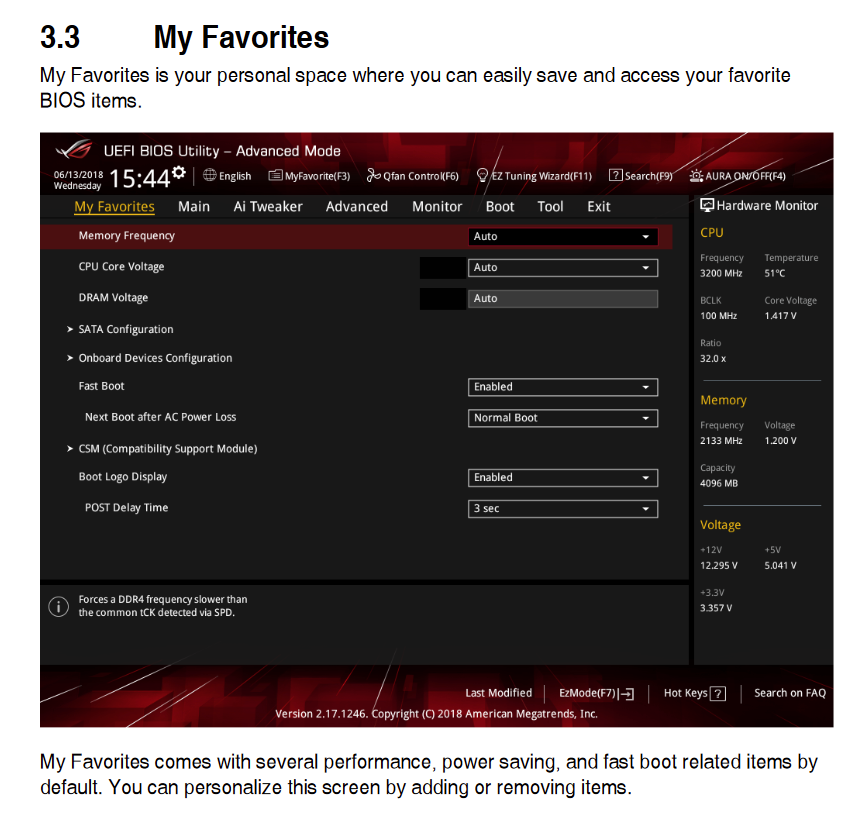Open the Fast Boot dropdown
This screenshot has height=825, width=861.
click(x=563, y=387)
